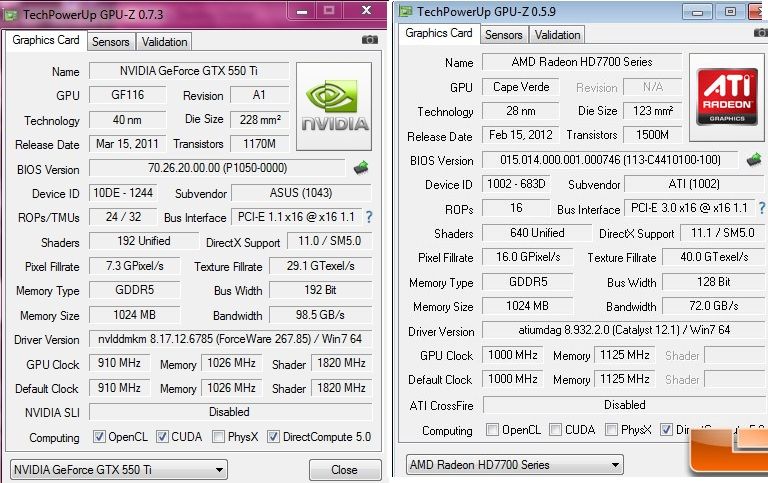Click the ASUS (1043) subvendor value
Viewport: 768px width, 483px height.
[301, 193]
